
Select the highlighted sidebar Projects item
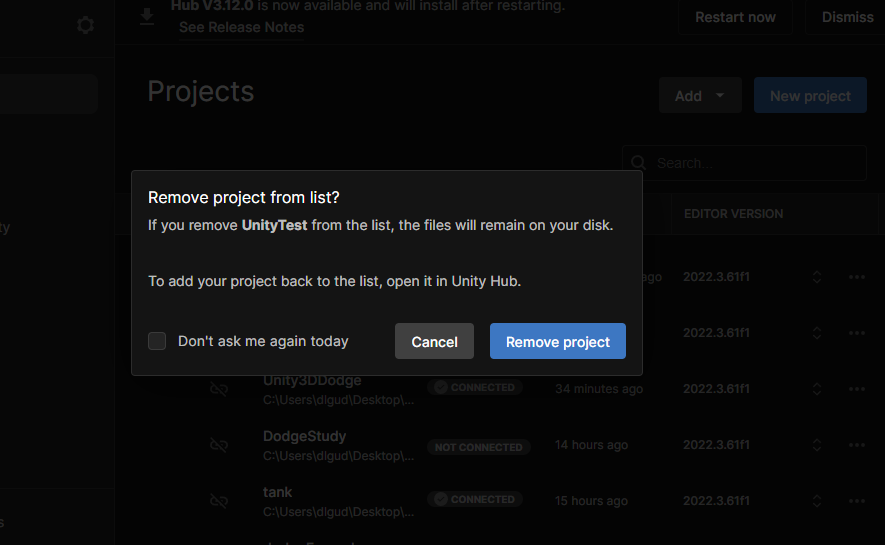coord(49,94)
